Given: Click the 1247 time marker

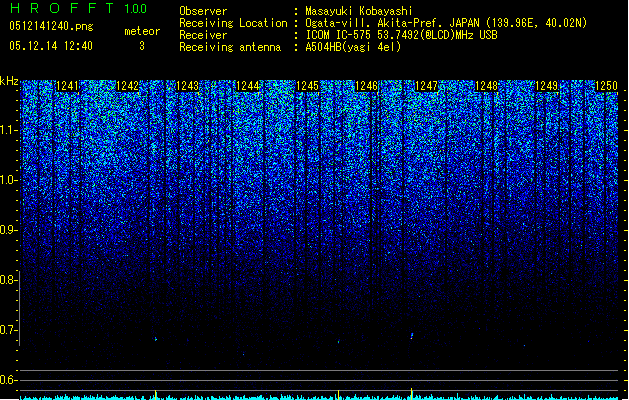Looking at the screenshot, I should (x=426, y=86).
